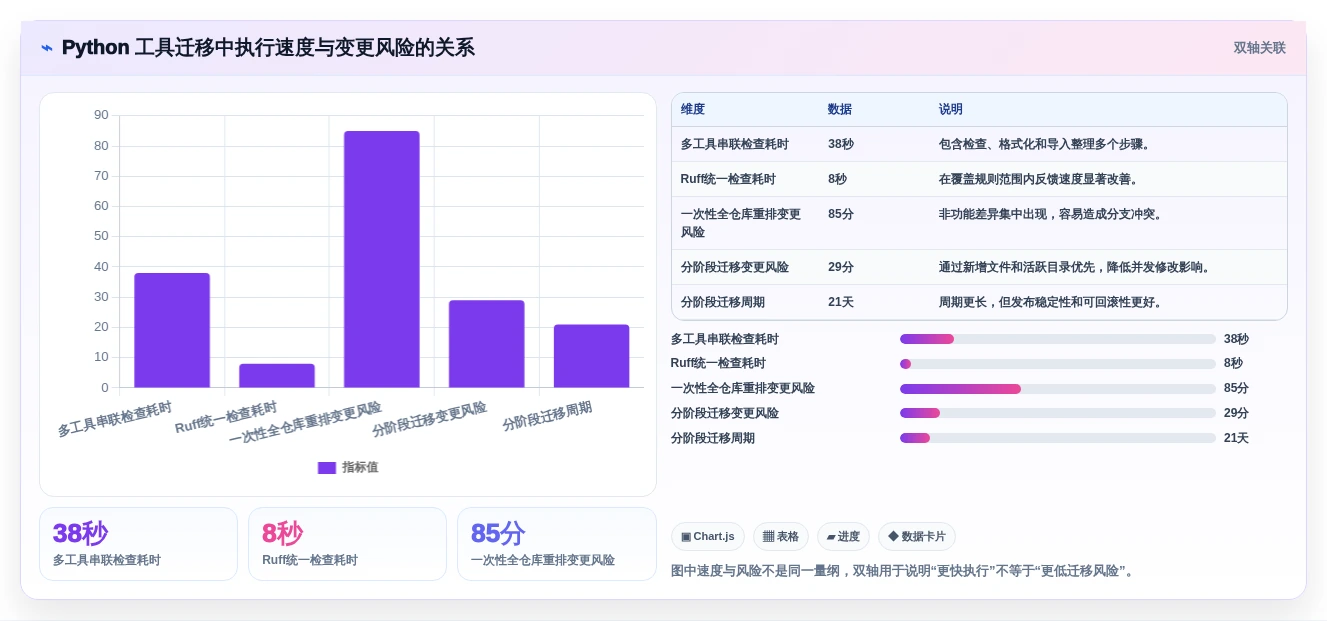The image size is (1327, 621).
Task: Click description 在覆盖规则范围内反馈速度显著改善
Action: coord(1040,179)
